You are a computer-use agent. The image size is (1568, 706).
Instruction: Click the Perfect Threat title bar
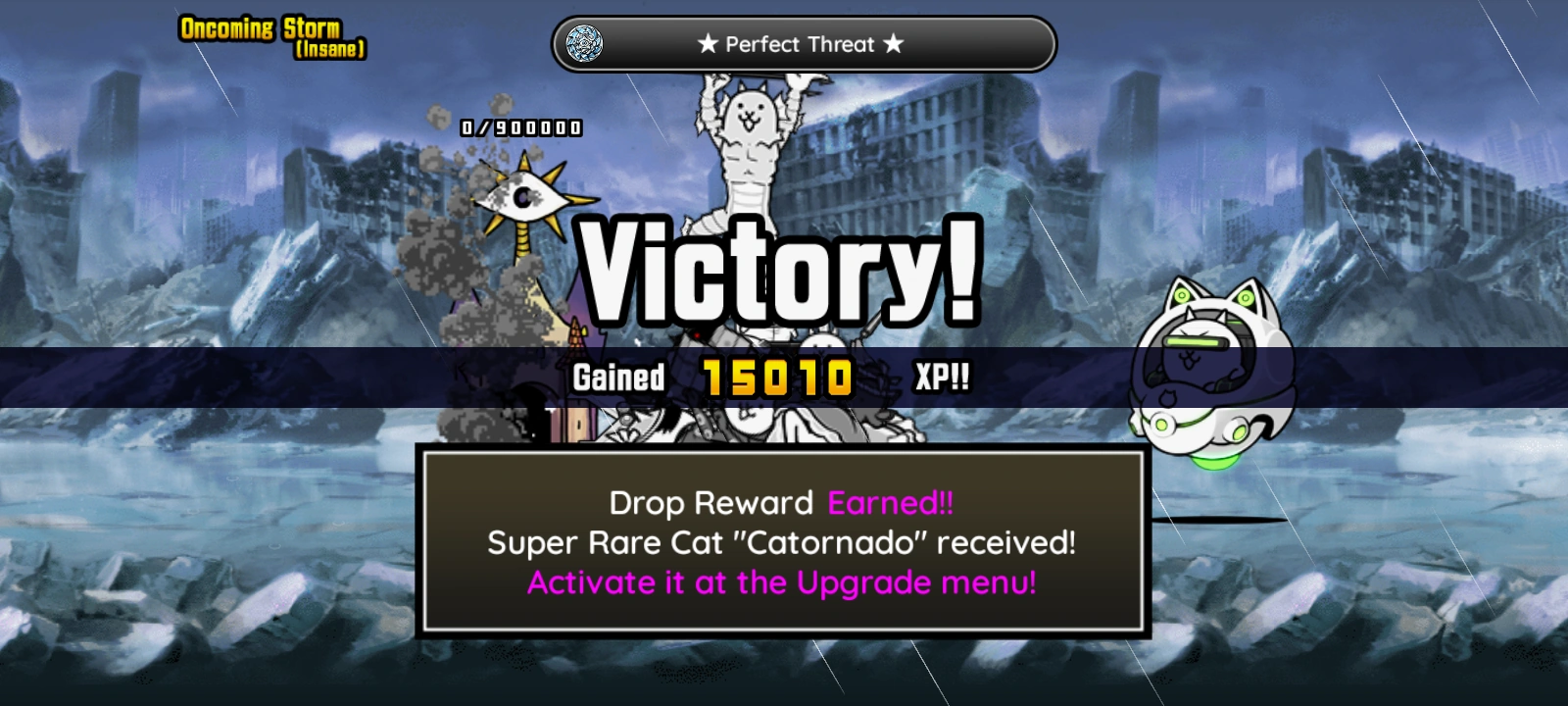(804, 44)
